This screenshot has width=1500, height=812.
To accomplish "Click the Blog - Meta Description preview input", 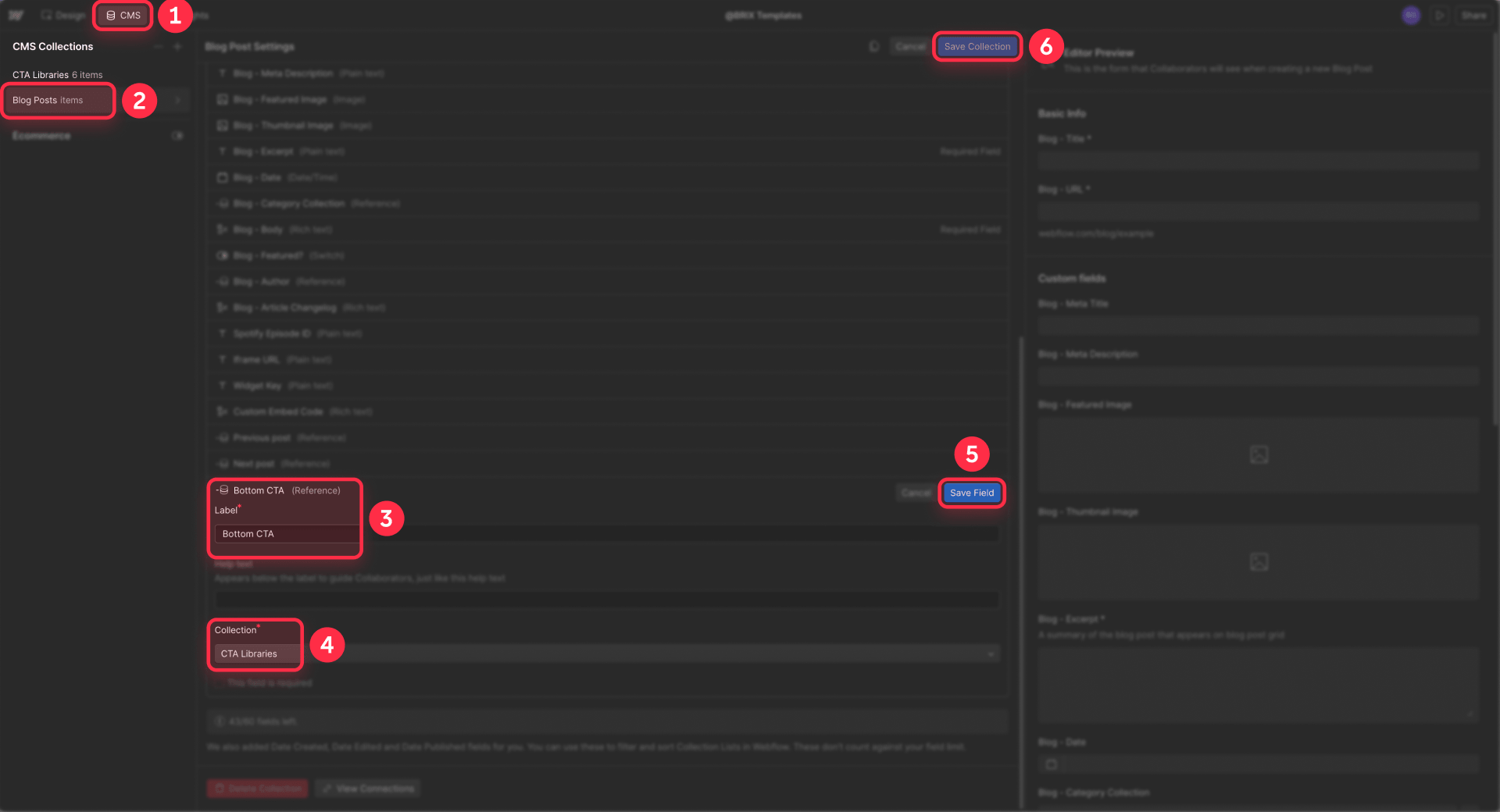I will 1258,376.
